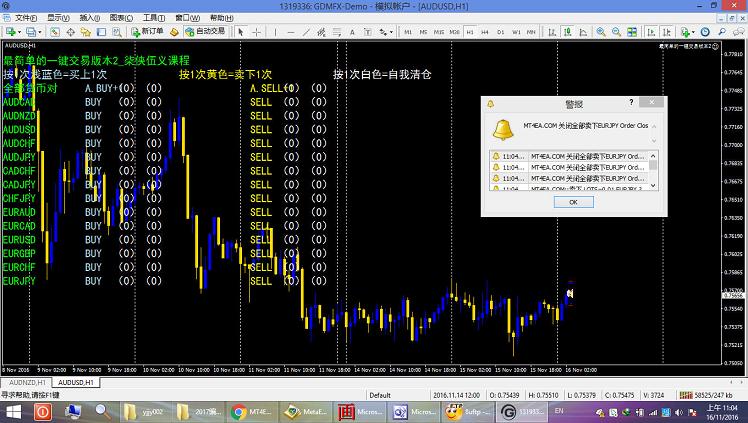Select the H1 timeframe button
Image resolution: width=748 pixels, height=423 pixels.
click(470, 32)
